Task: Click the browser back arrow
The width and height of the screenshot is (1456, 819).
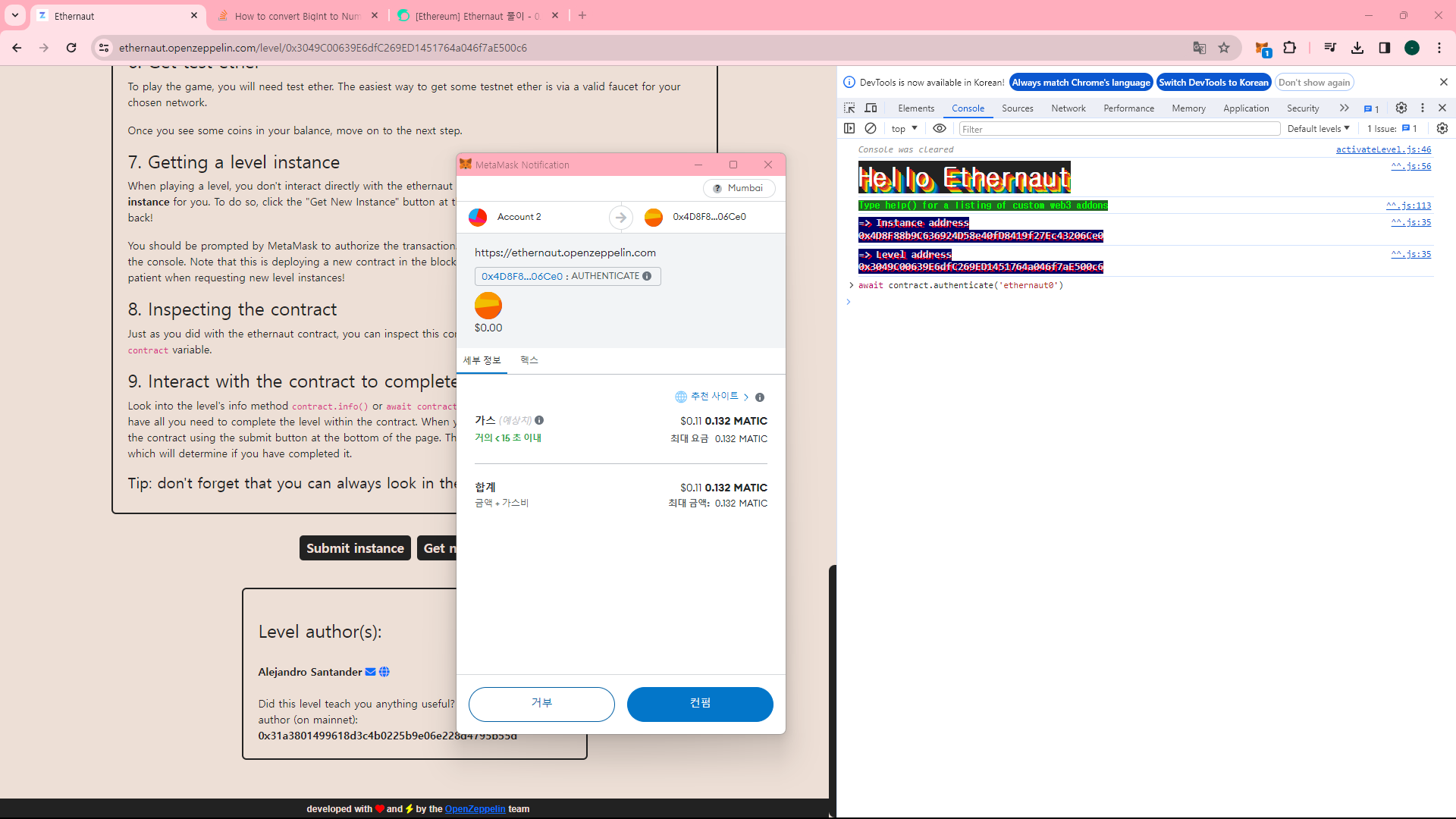Action: tap(17, 48)
